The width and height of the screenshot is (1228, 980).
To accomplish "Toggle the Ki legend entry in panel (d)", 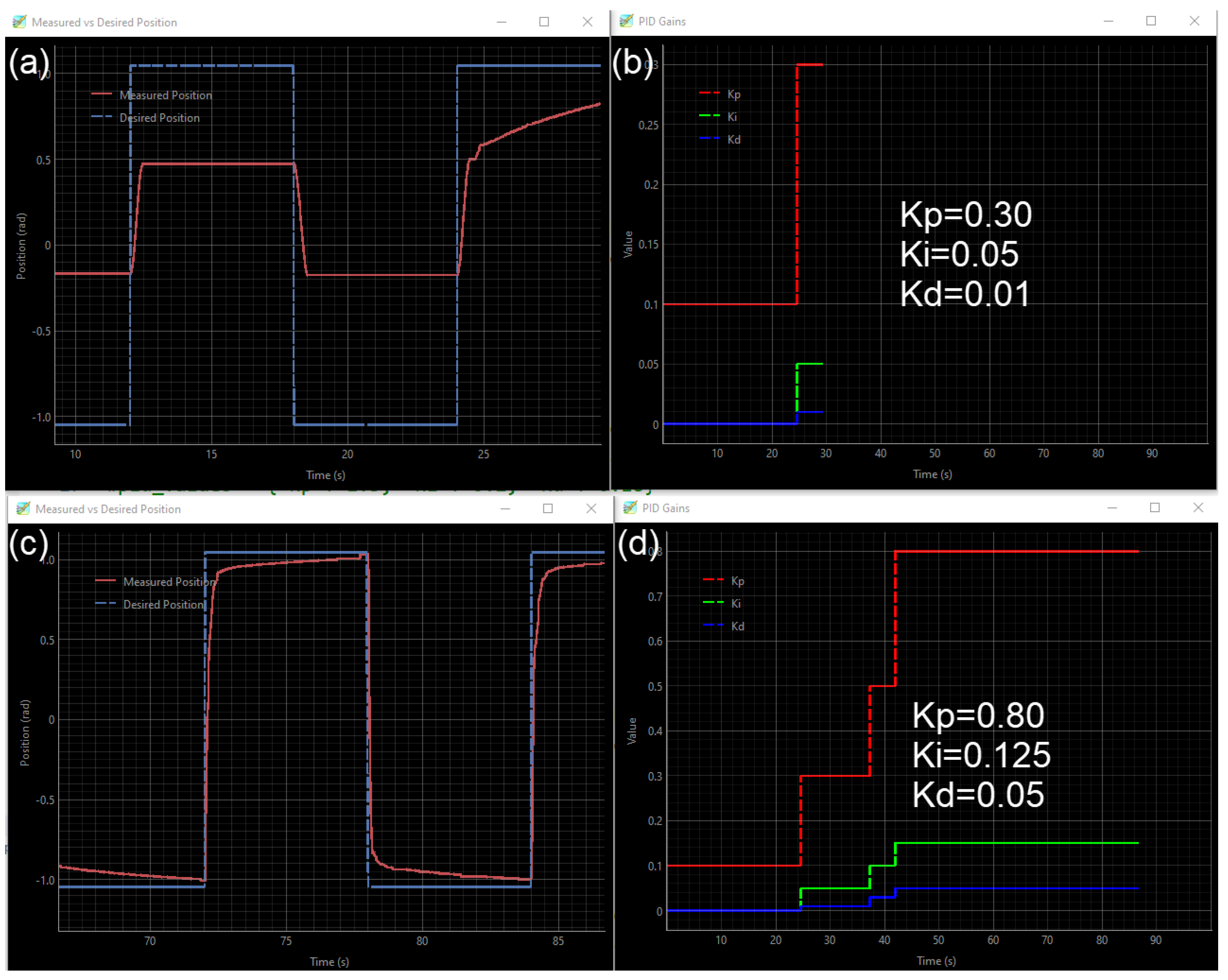I will tap(736, 603).
